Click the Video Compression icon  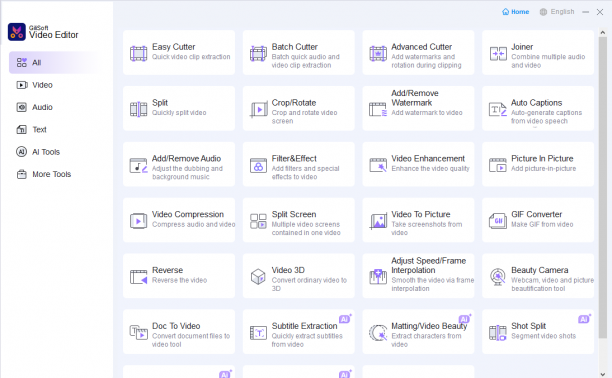[139, 221]
